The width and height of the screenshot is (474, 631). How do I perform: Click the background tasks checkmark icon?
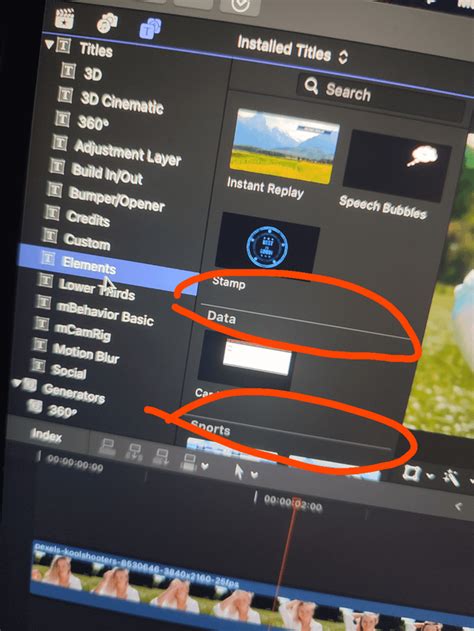click(x=241, y=6)
